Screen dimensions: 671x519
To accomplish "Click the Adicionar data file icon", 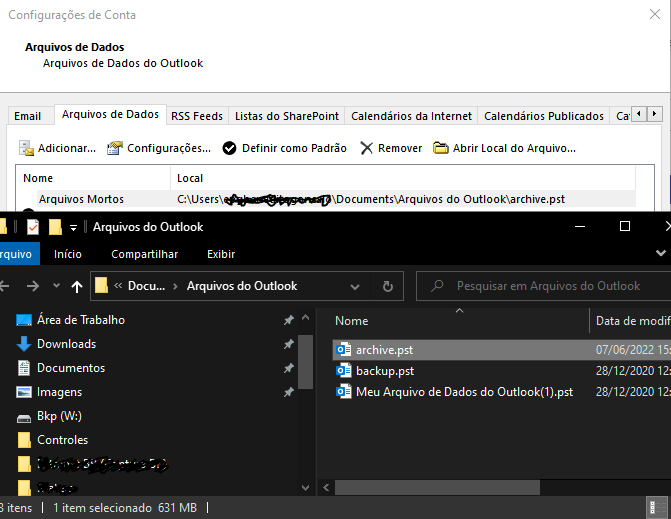I will pos(26,148).
